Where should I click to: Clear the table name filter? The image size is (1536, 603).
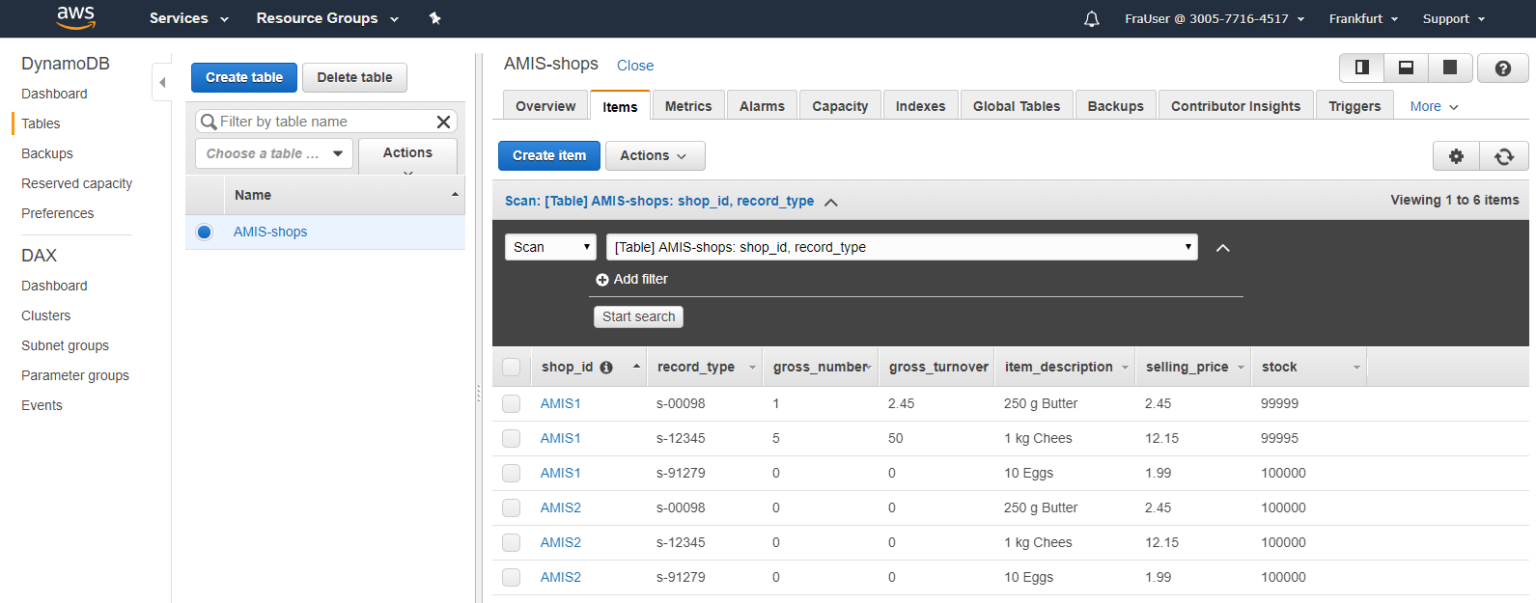click(x=443, y=122)
